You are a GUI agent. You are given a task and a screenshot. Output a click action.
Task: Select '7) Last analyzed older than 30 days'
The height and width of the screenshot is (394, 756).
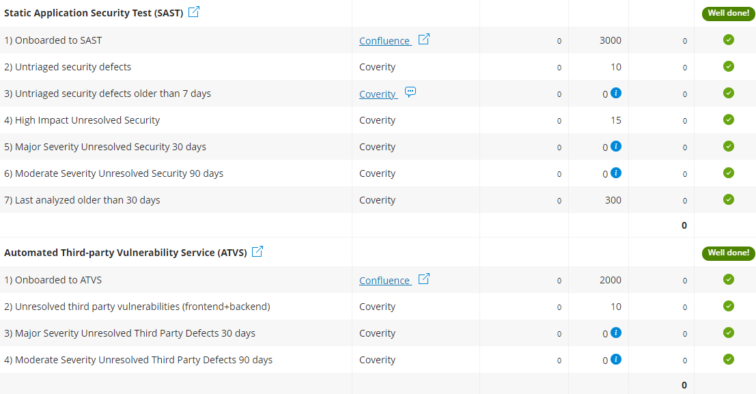click(82, 200)
